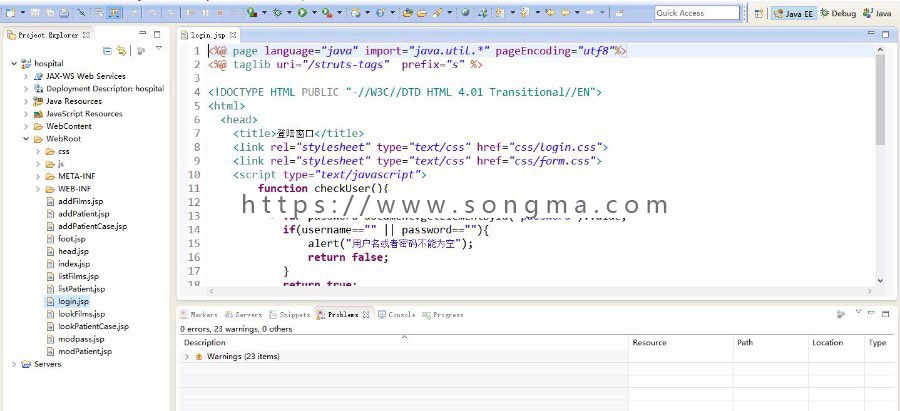Click the Last Edit Location arrow icon
This screenshot has width=900, height=411.
coord(550,12)
